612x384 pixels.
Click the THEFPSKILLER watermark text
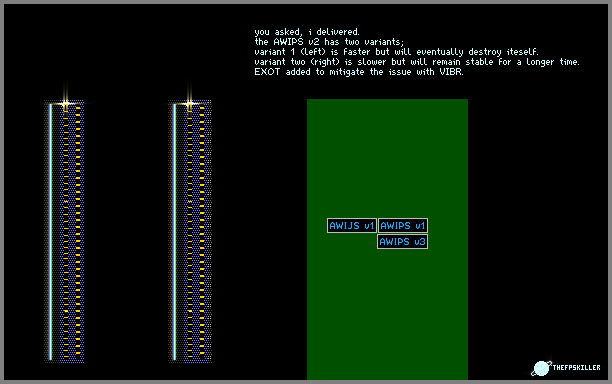tap(576, 367)
